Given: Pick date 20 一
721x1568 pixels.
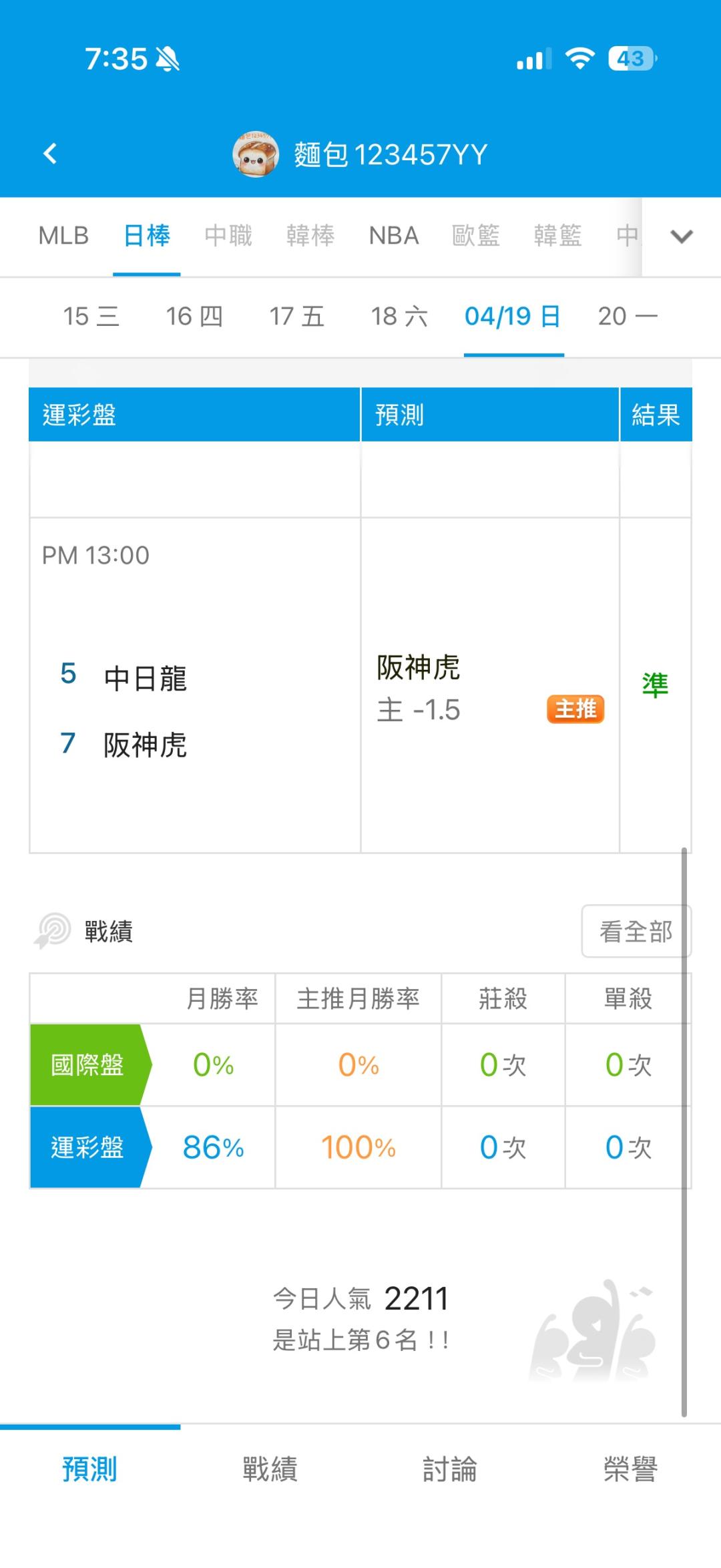Looking at the screenshot, I should tap(628, 317).
